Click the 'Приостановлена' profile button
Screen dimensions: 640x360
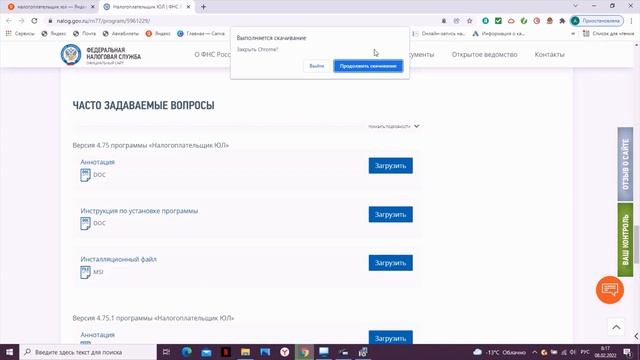(x=597, y=21)
